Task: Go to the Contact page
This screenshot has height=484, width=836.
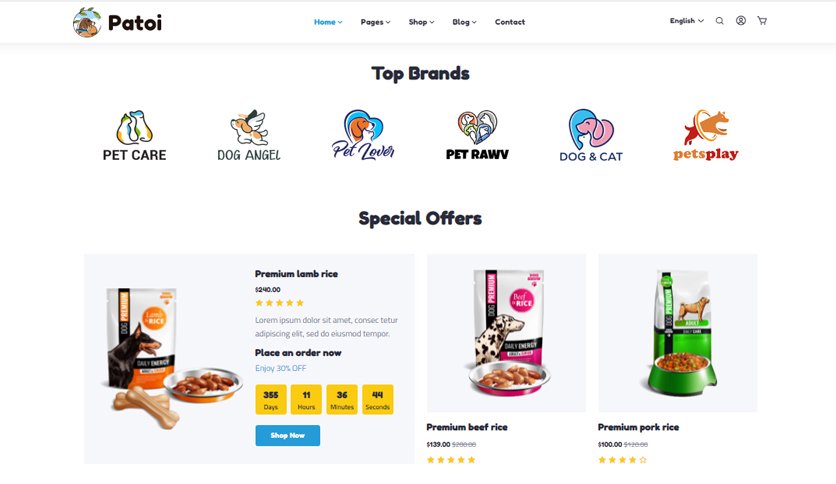Action: click(x=510, y=22)
